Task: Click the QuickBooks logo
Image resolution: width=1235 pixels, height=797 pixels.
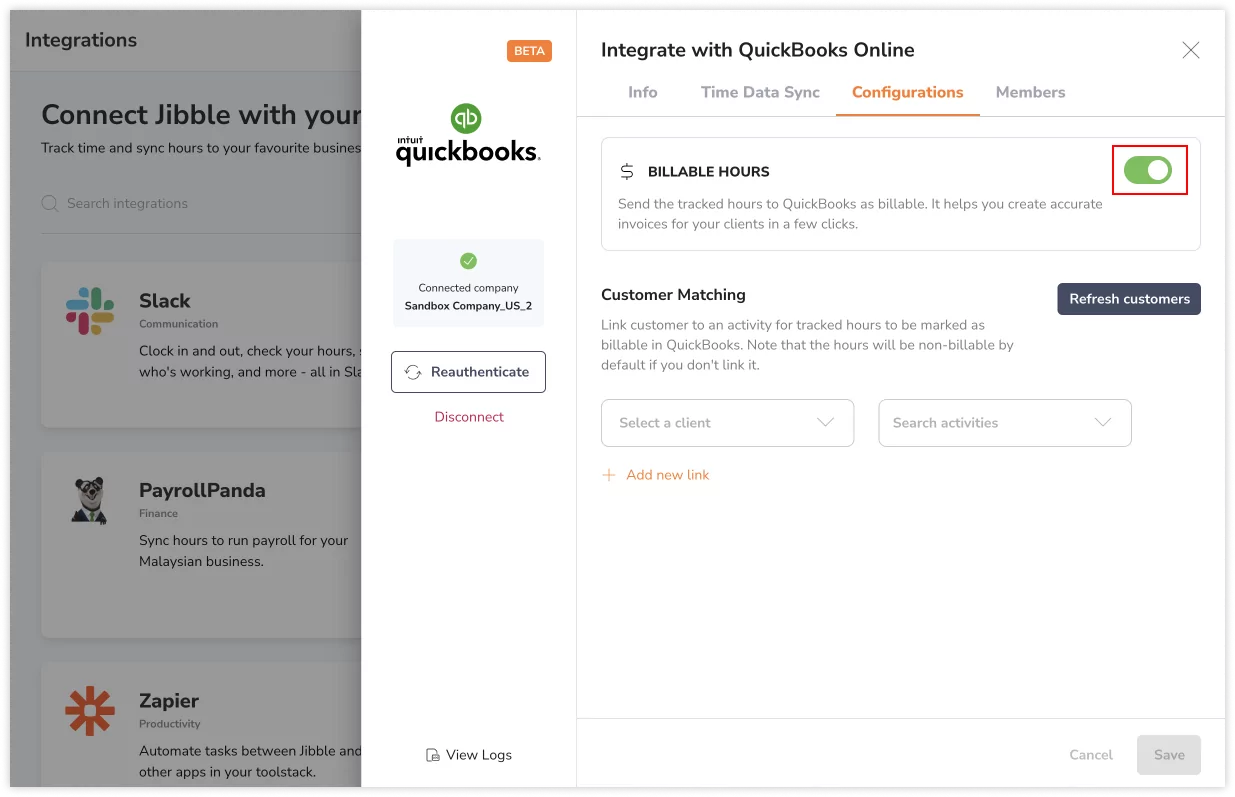Action: coord(468,134)
